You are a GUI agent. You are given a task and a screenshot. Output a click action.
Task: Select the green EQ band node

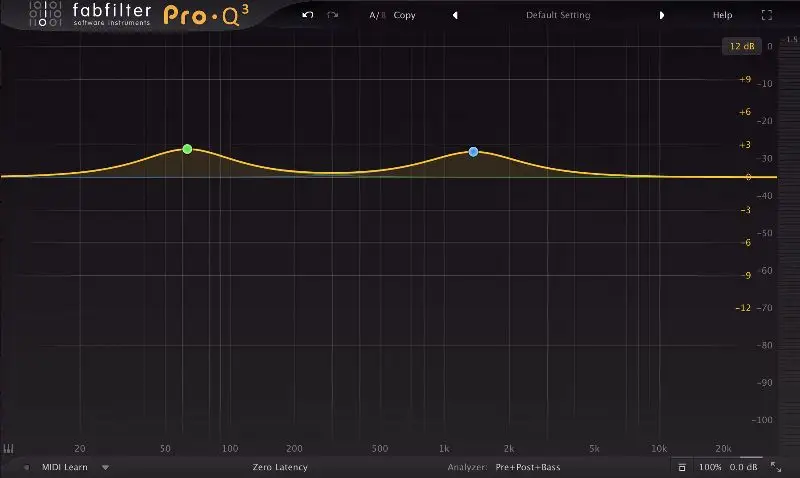(x=187, y=149)
